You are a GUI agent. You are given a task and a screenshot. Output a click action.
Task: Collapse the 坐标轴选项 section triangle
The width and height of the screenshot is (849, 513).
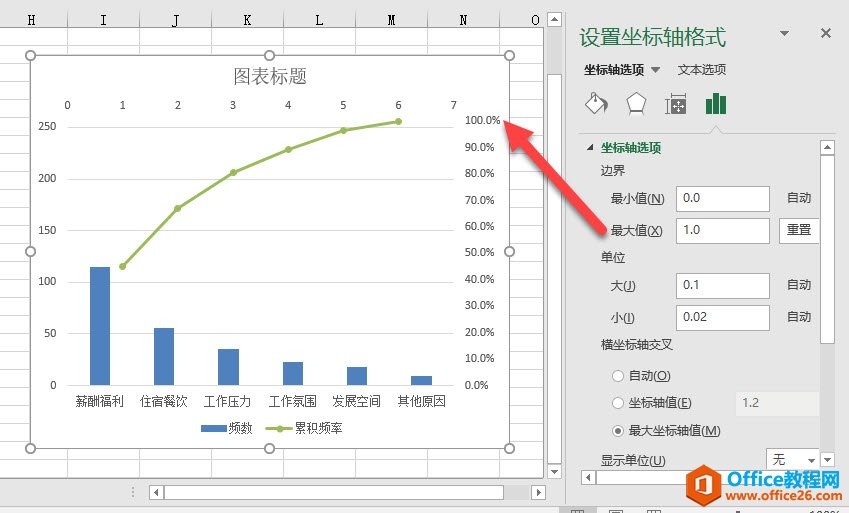coord(591,148)
